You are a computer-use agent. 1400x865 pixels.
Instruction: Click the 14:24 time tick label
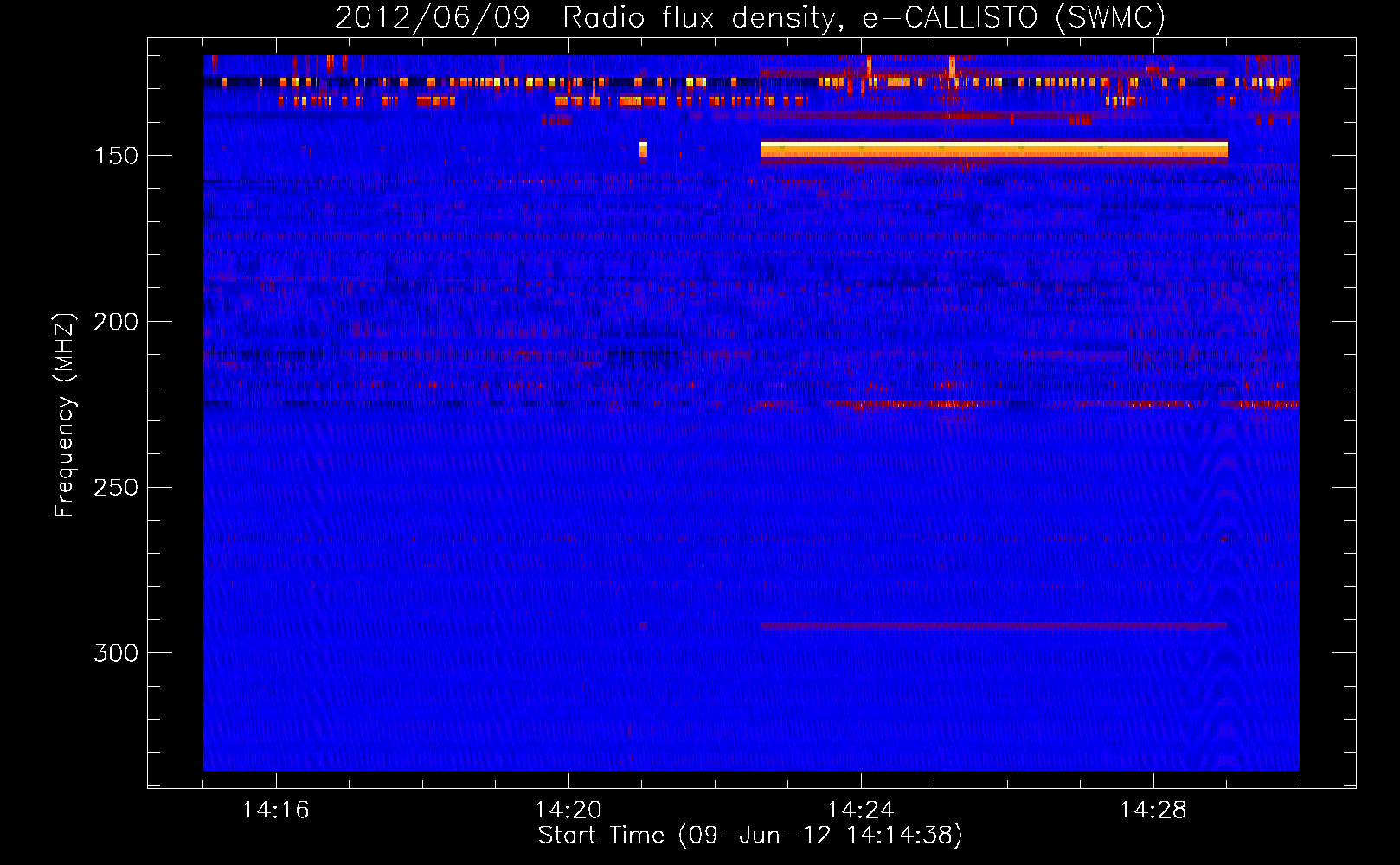861,810
